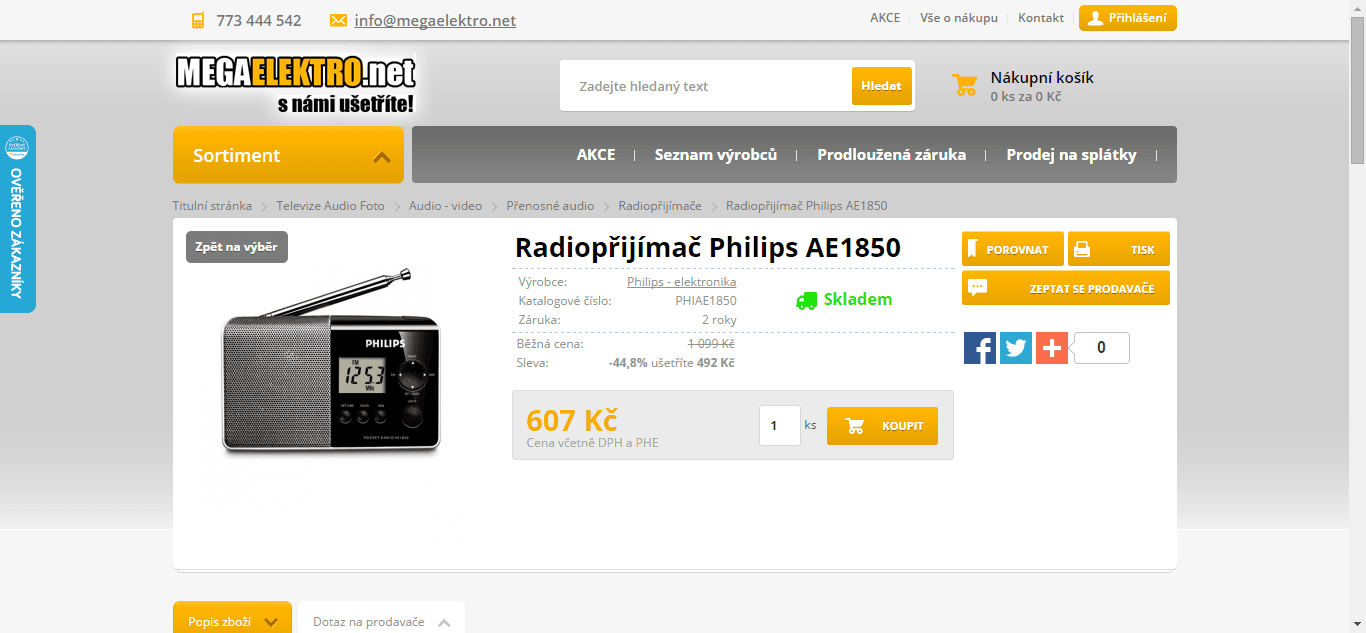Click the Ověřeno zákazníky side badge
1366x633 pixels.
click(x=17, y=219)
